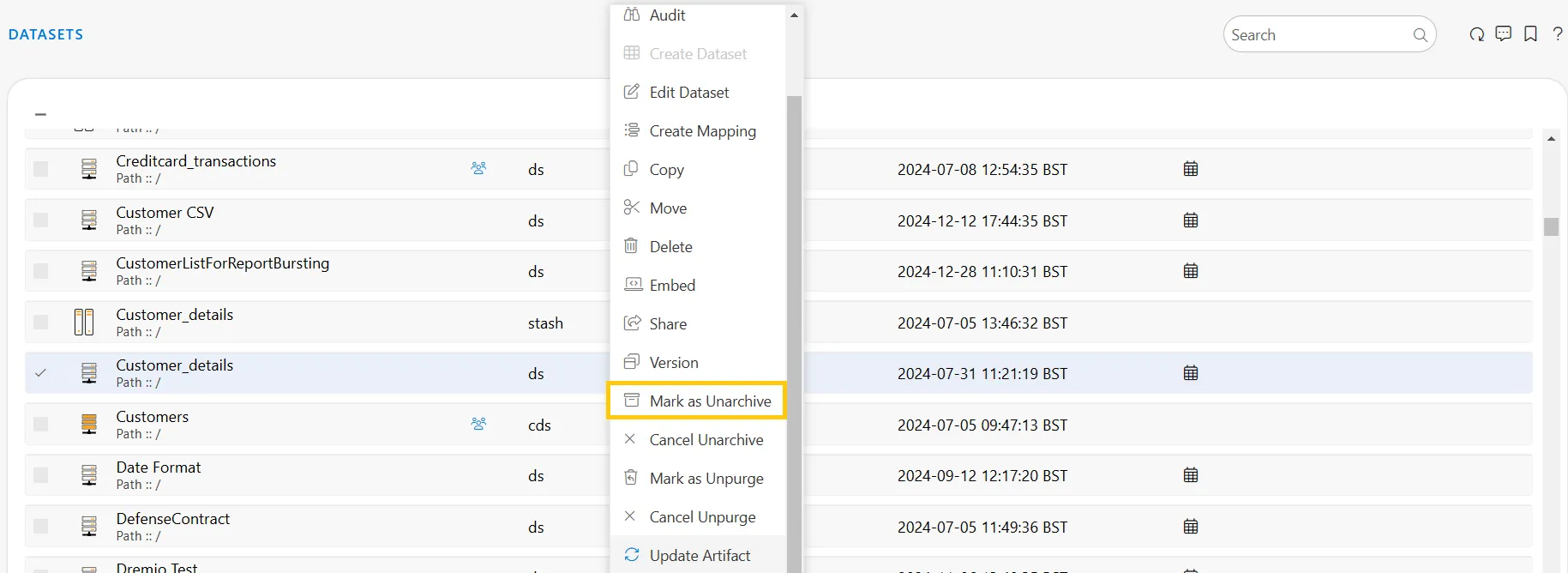Image resolution: width=1568 pixels, height=573 pixels.
Task: Open the CustomerListForReportBursting dataset name
Action: 223,263
